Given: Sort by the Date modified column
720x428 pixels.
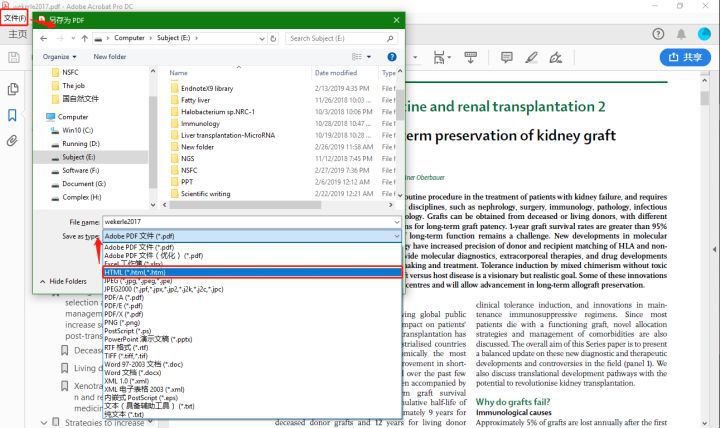Looking at the screenshot, I should pos(336,73).
